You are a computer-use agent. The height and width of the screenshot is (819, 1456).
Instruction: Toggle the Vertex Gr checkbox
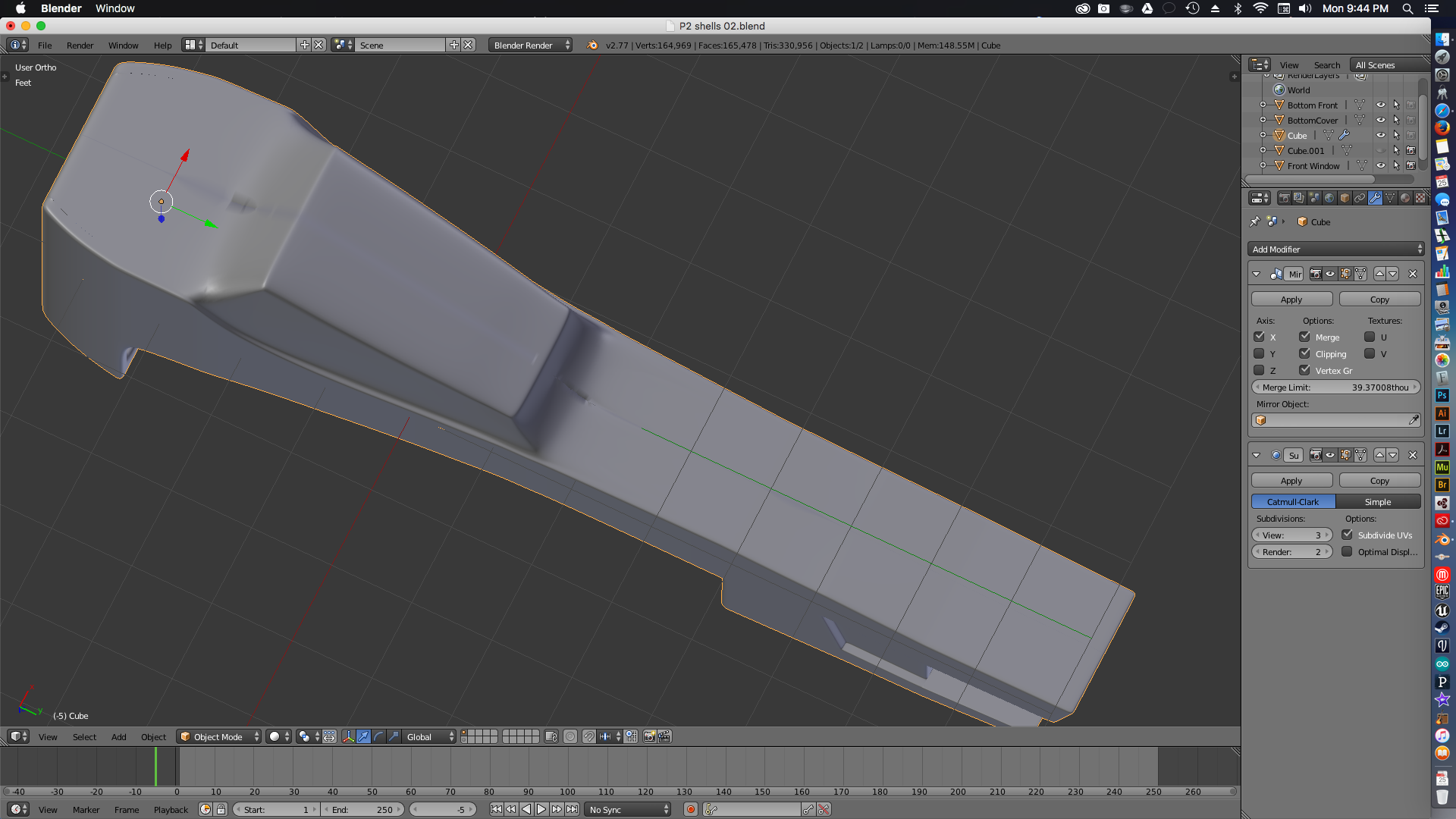[1304, 370]
